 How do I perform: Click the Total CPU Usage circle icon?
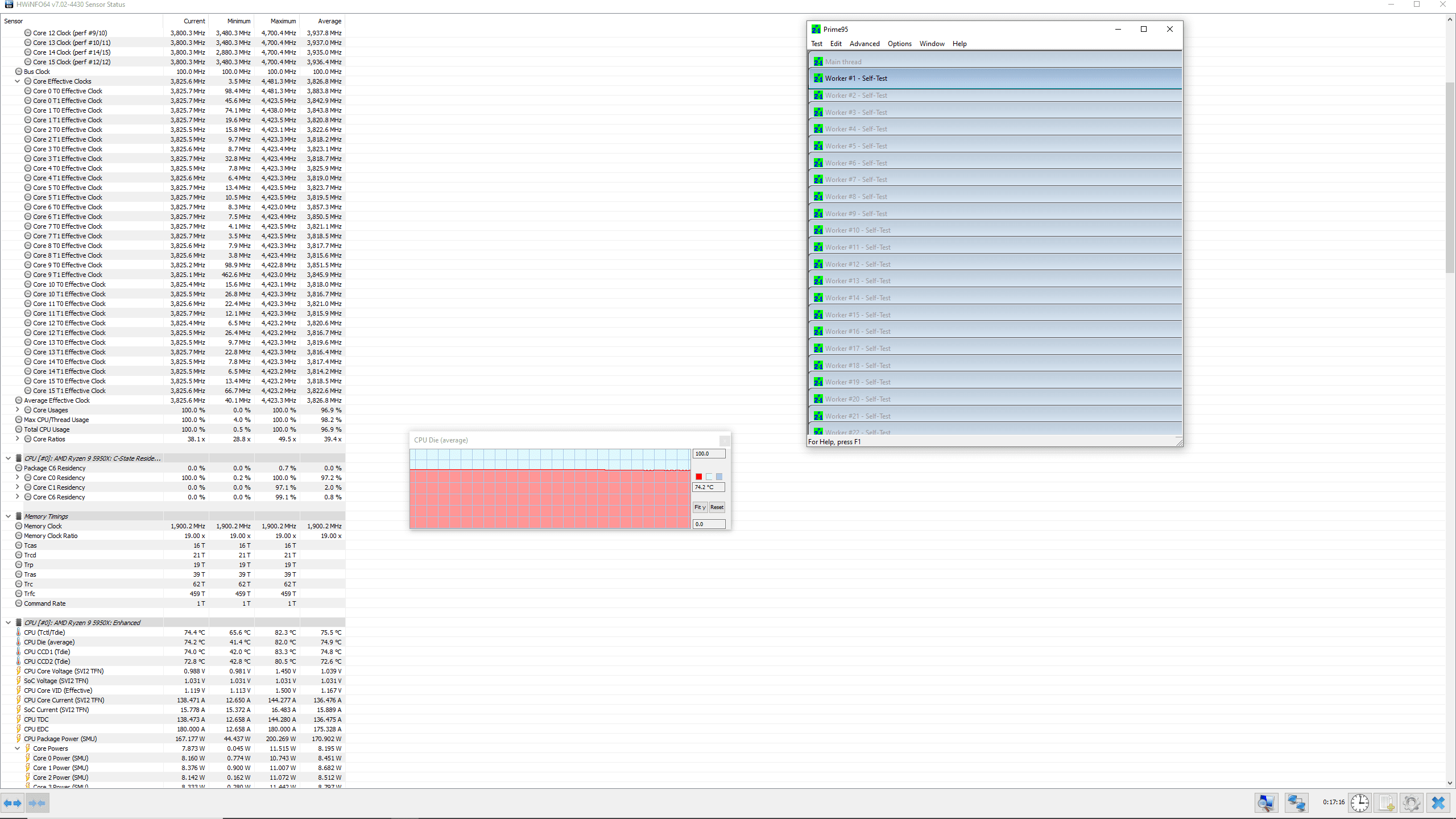click(x=19, y=429)
